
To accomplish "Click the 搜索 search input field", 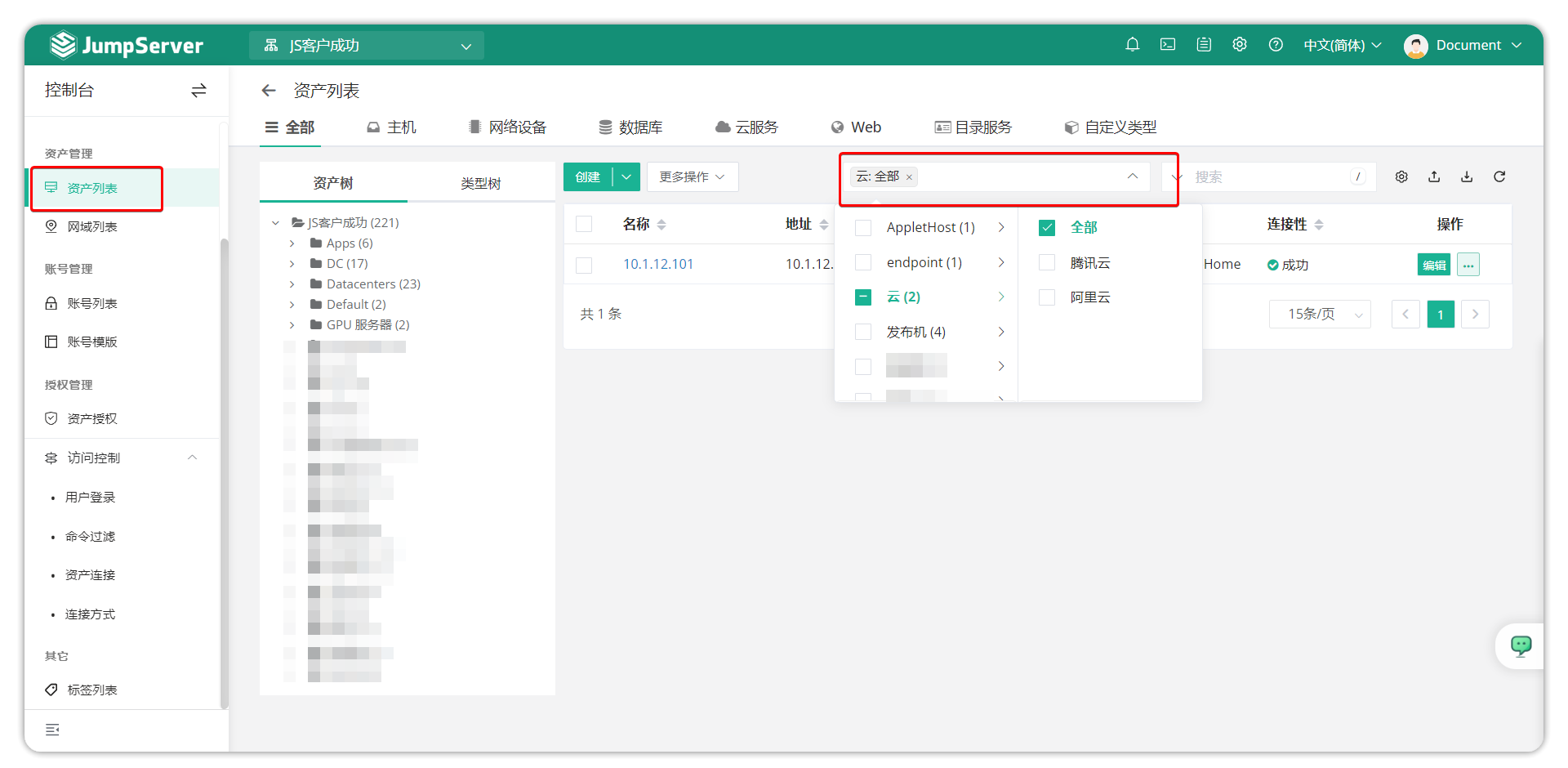I will 1270,177.
